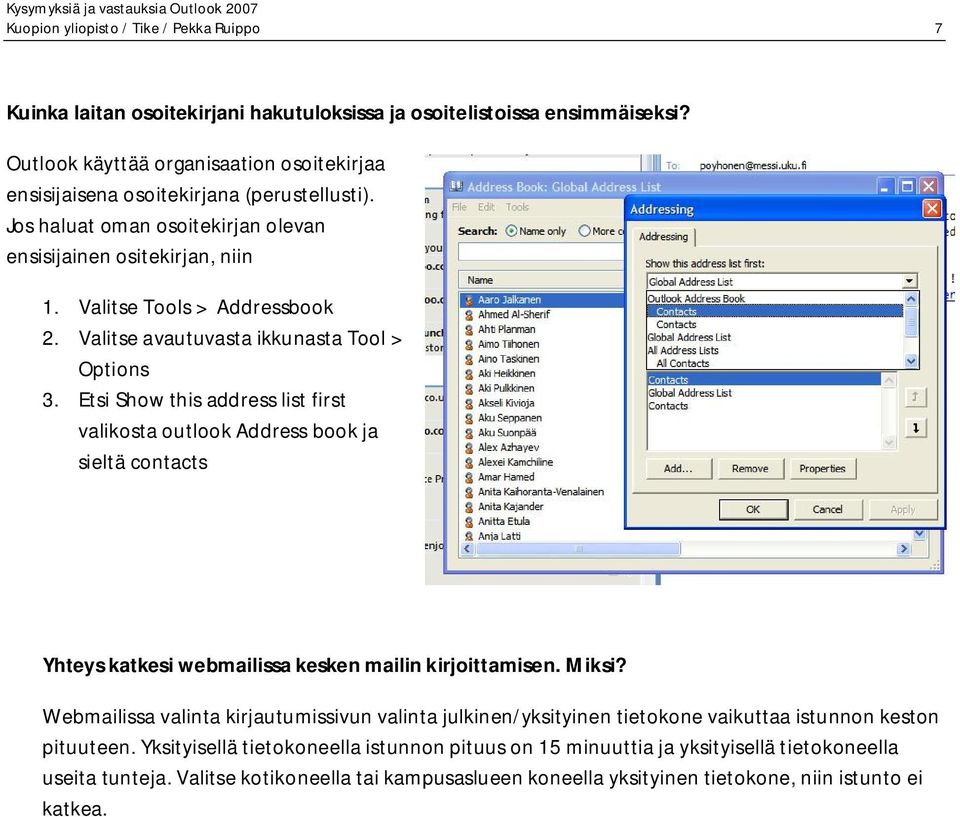Image resolution: width=960 pixels, height=817 pixels.
Task: Choose highlighted Contacts entry in dropdown
Action: coord(774,311)
